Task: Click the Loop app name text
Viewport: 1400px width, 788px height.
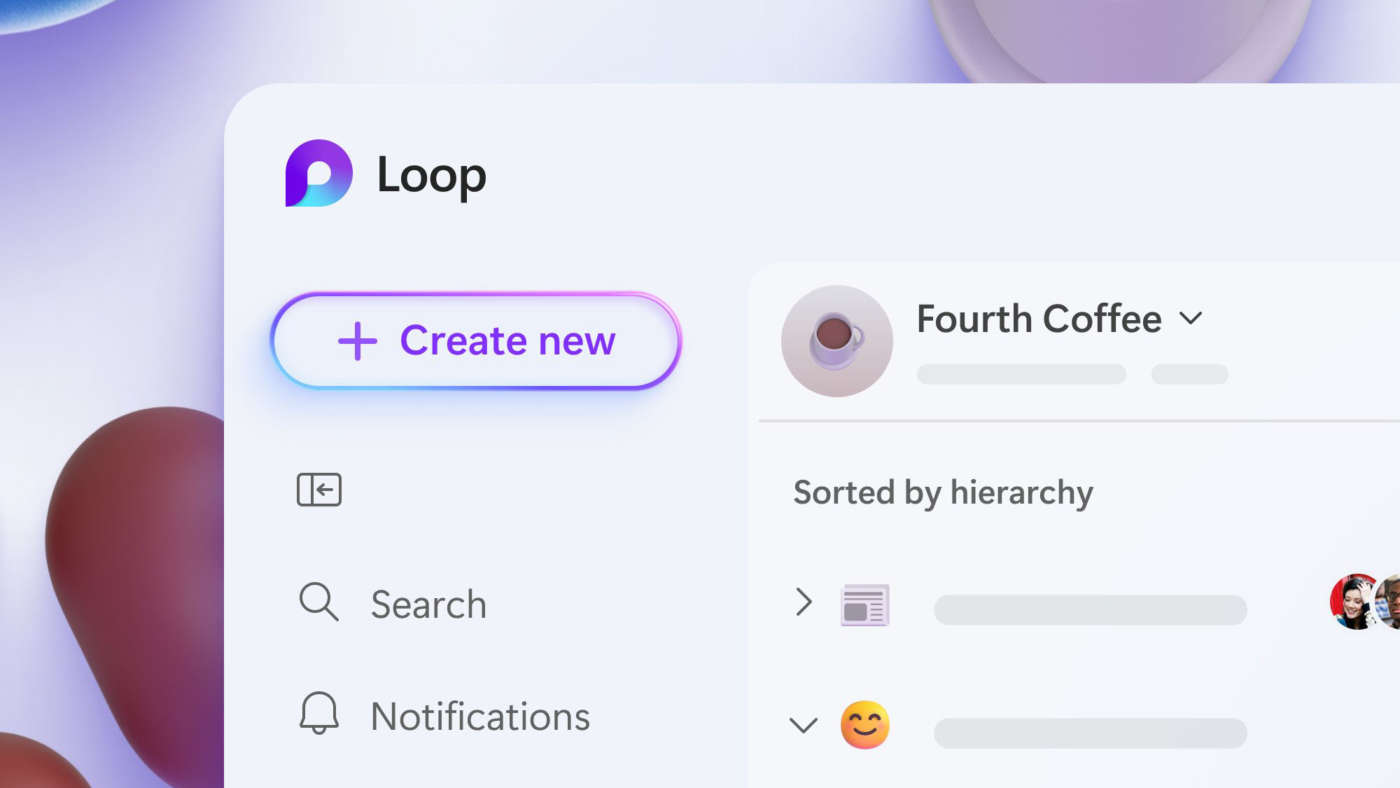Action: click(x=431, y=176)
